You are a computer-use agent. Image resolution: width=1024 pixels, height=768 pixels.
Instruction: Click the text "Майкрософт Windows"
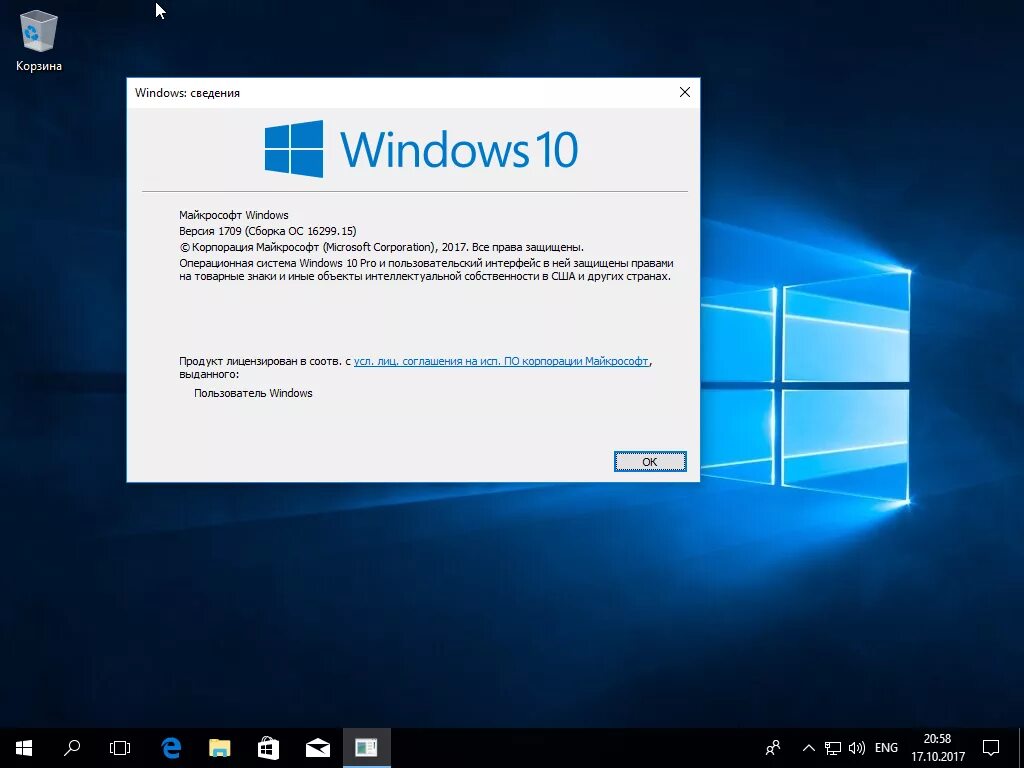(x=234, y=215)
